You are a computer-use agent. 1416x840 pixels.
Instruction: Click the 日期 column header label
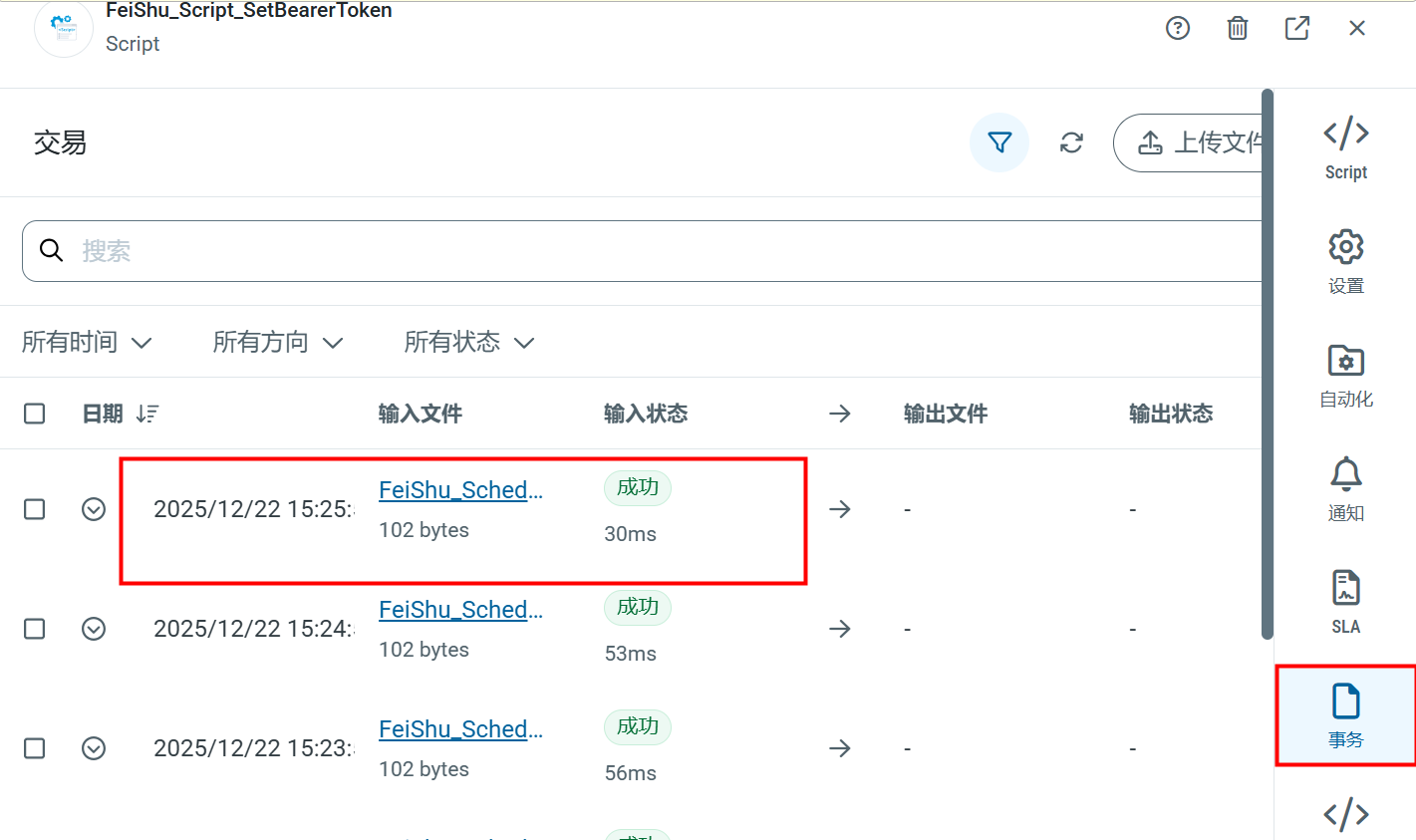(x=103, y=414)
